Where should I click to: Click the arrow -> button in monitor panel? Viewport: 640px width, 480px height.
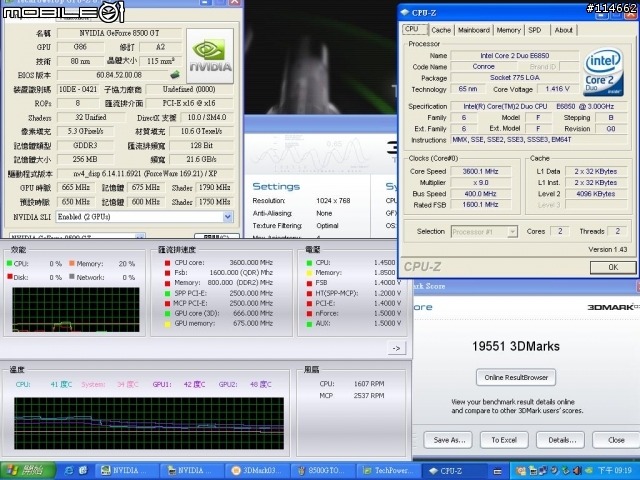pyautogui.click(x=396, y=348)
